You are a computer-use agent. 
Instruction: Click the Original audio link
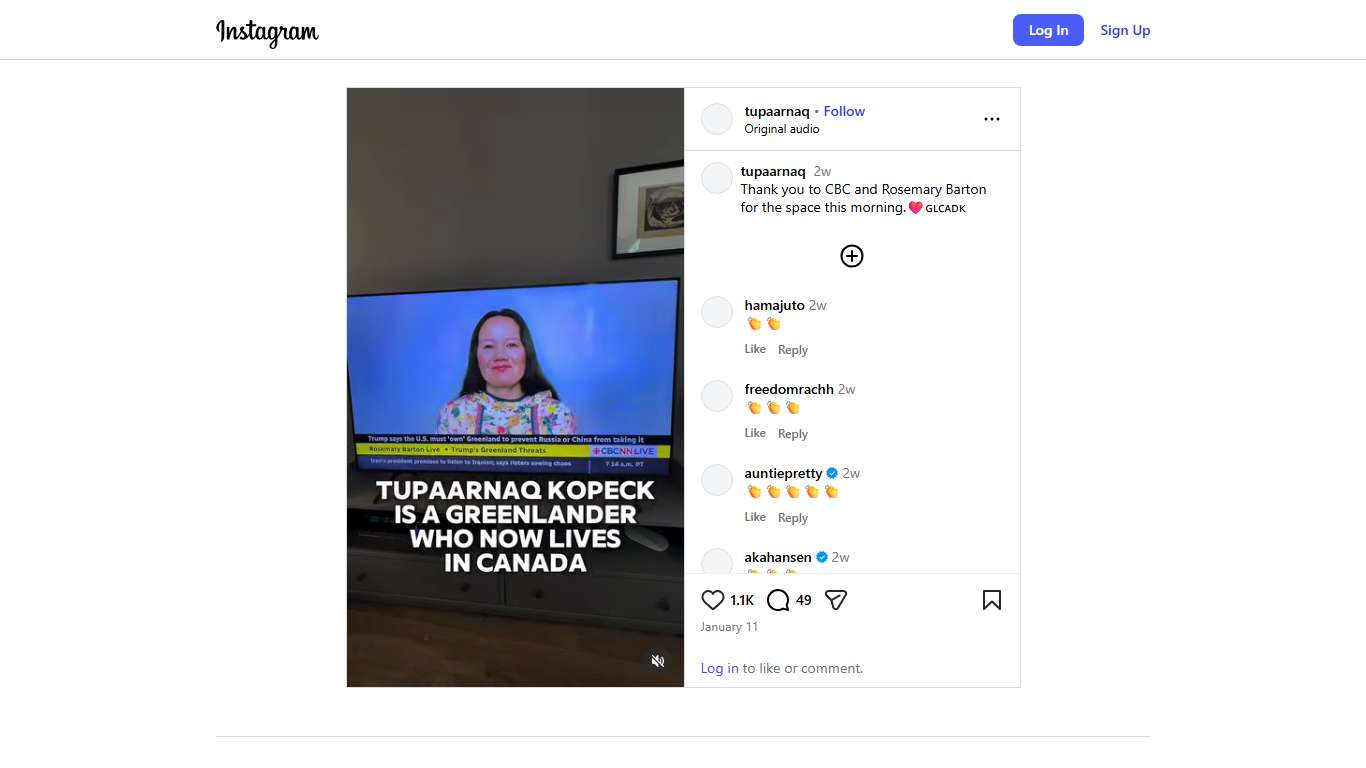782,129
